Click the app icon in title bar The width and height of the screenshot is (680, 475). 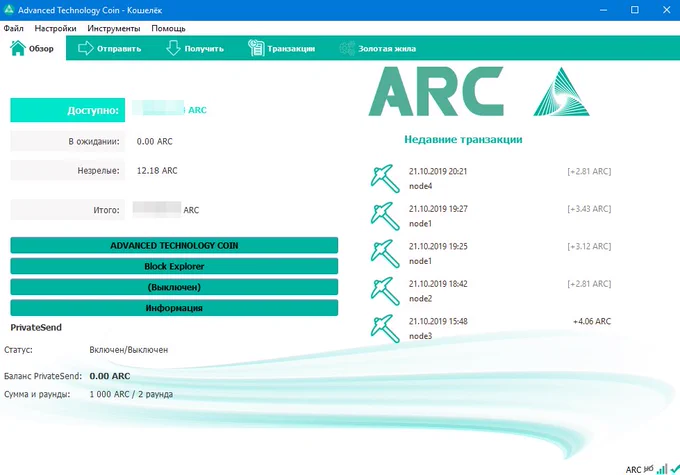tap(9, 10)
